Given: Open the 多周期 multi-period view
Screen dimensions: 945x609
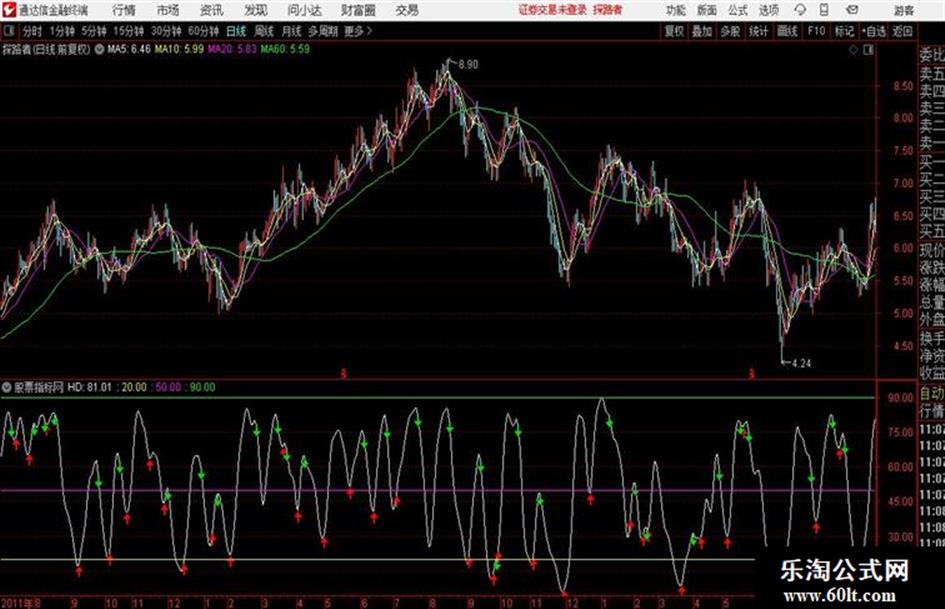Looking at the screenshot, I should click(x=323, y=31).
